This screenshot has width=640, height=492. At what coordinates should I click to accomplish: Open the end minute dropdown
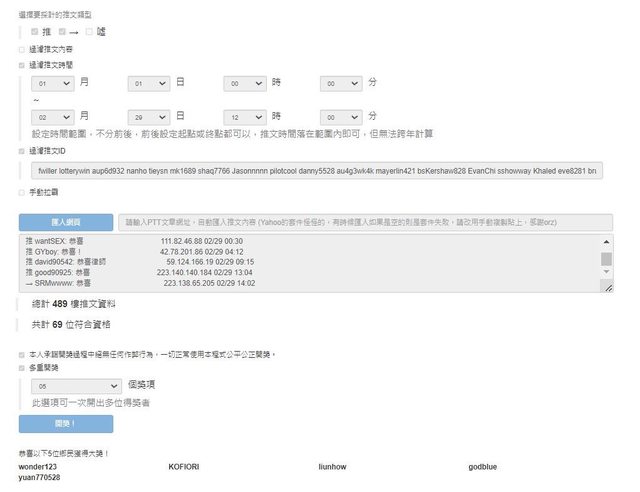[x=339, y=116]
